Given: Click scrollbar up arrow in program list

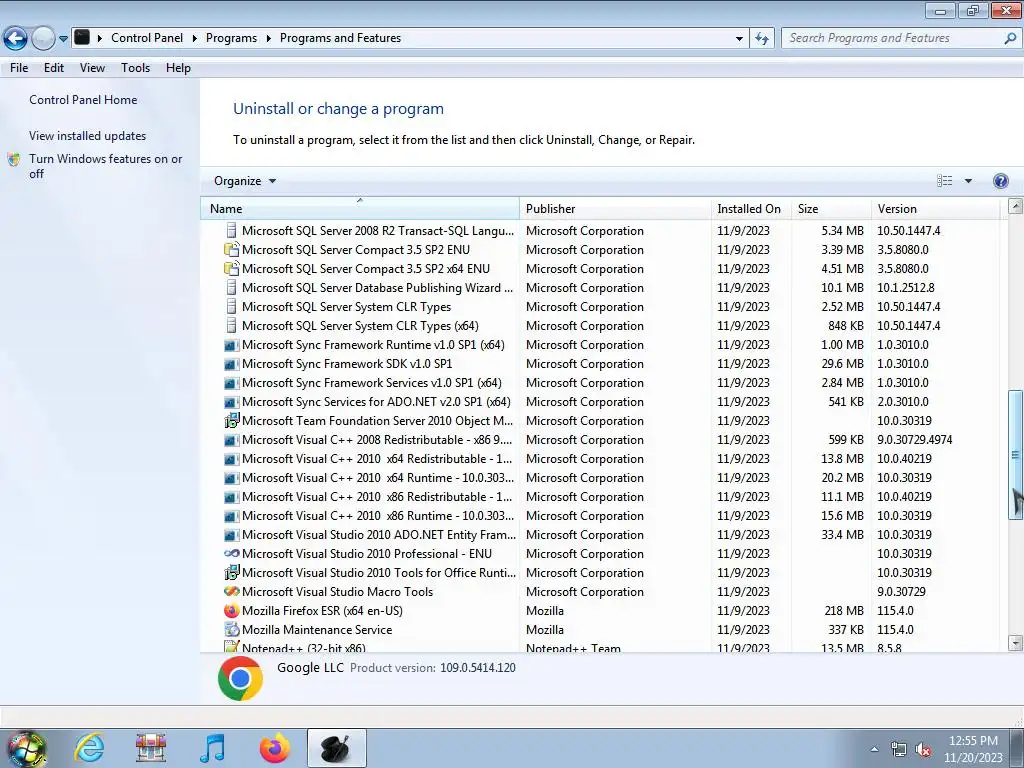Looking at the screenshot, I should point(1016,206).
